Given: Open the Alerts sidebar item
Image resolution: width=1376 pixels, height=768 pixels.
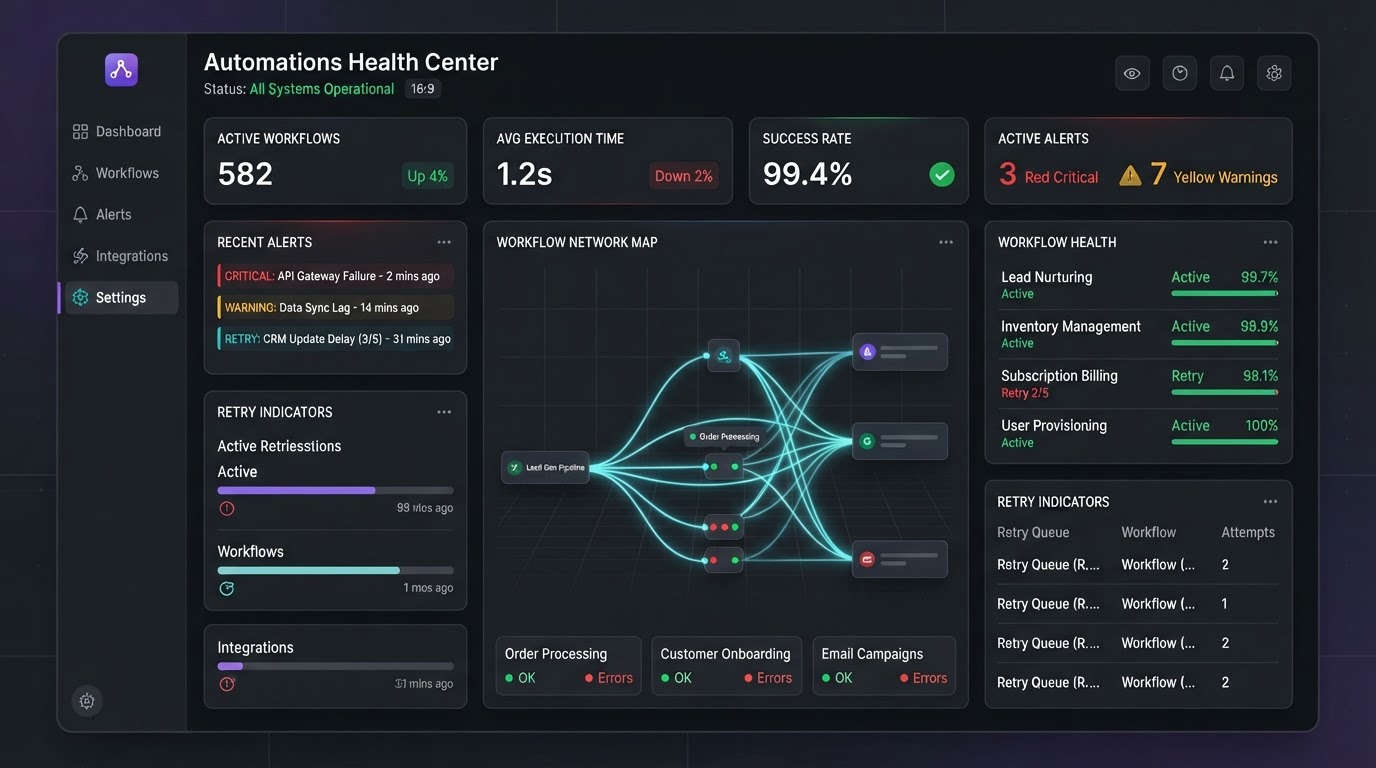Looking at the screenshot, I should click(102, 215).
